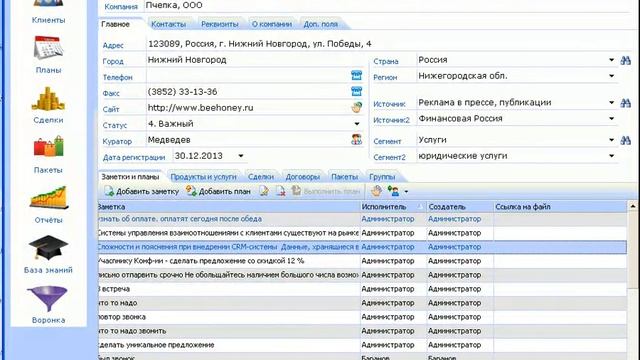Open the Дата регистрации date picker arrow
The width and height of the screenshot is (640, 360).
point(241,156)
